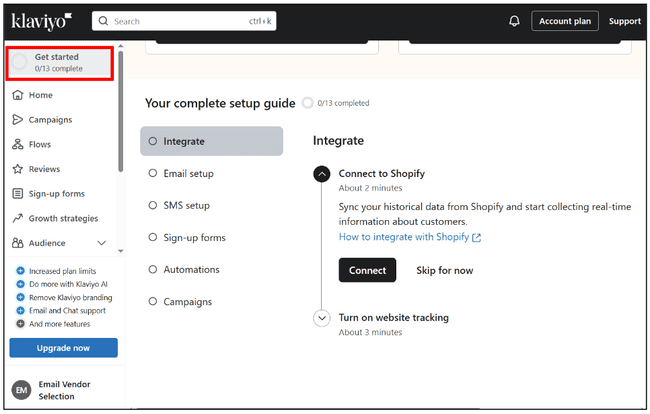This screenshot has width=650, height=414.
Task: Select the SMS setup step circle
Action: (153, 206)
